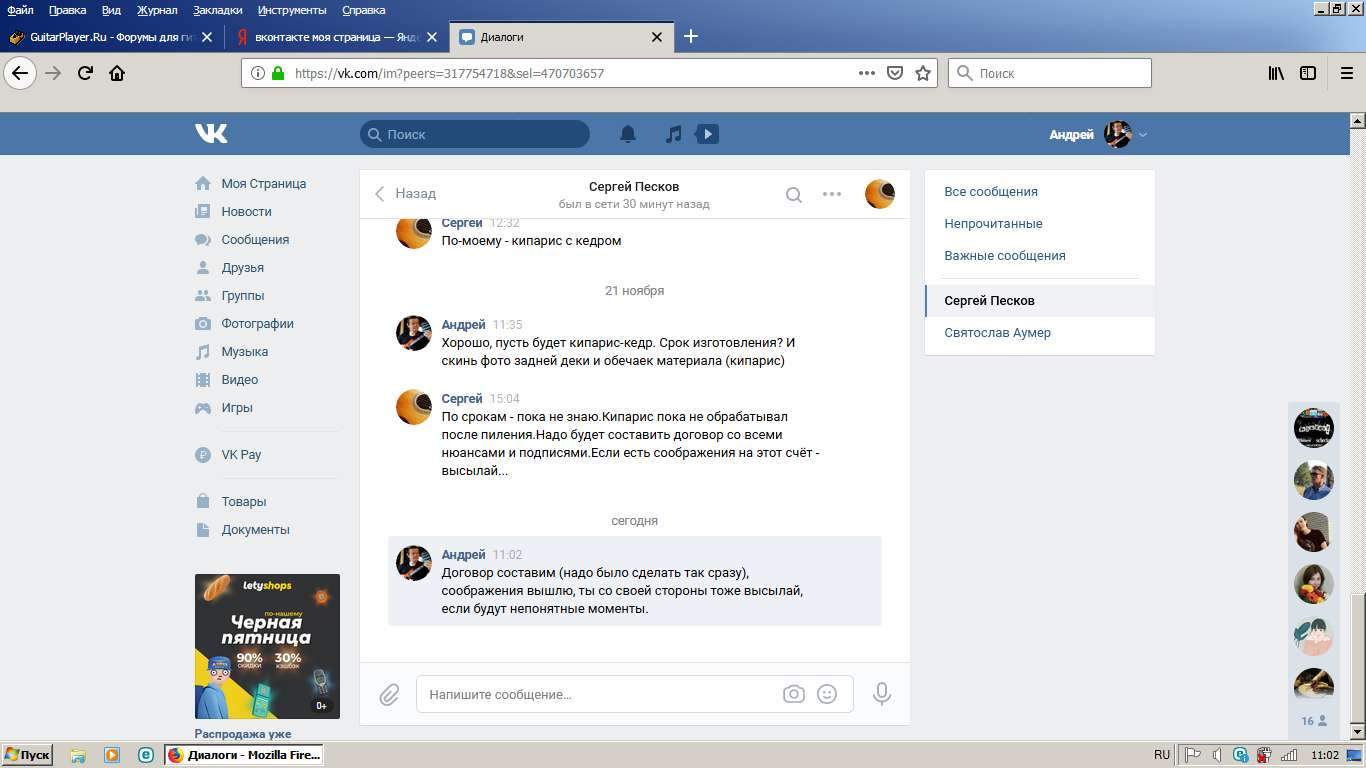
Task: Attach a file with paperclip icon
Action: 389,694
